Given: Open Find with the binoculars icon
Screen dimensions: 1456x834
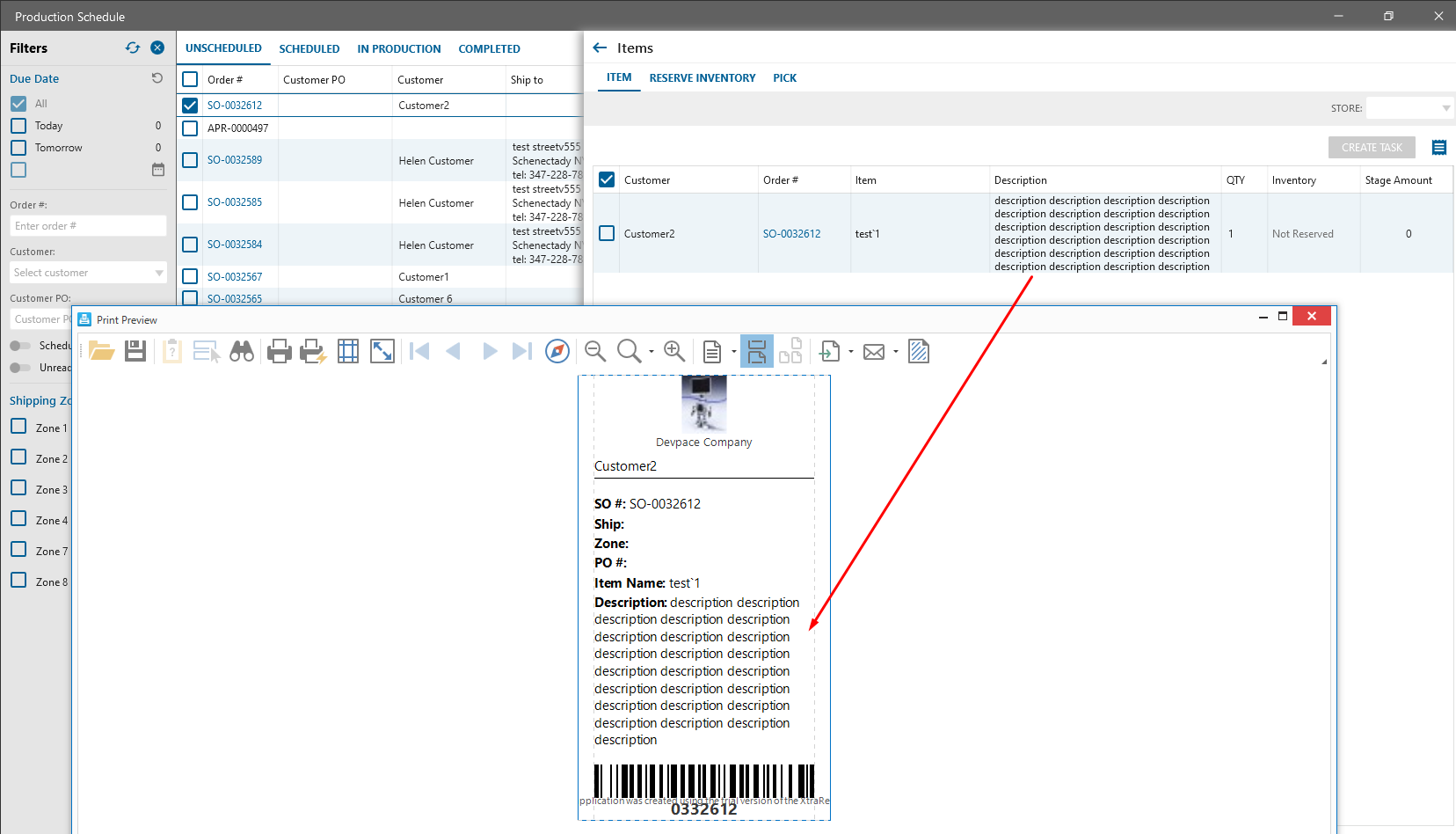Looking at the screenshot, I should (242, 352).
